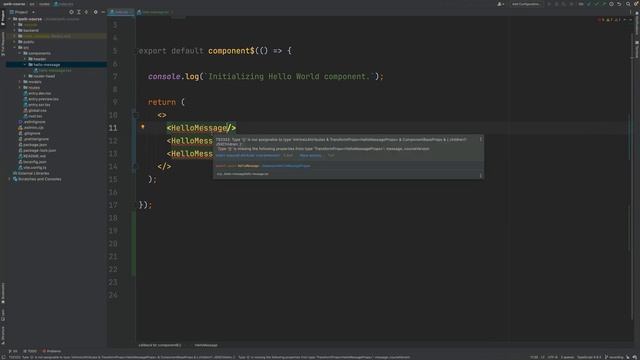Select global.css in project tree
640x360 pixels.
tap(37, 110)
